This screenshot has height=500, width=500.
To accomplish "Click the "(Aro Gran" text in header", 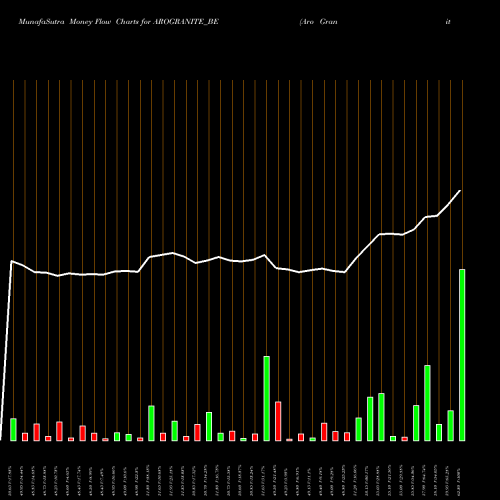I will [x=318, y=22].
